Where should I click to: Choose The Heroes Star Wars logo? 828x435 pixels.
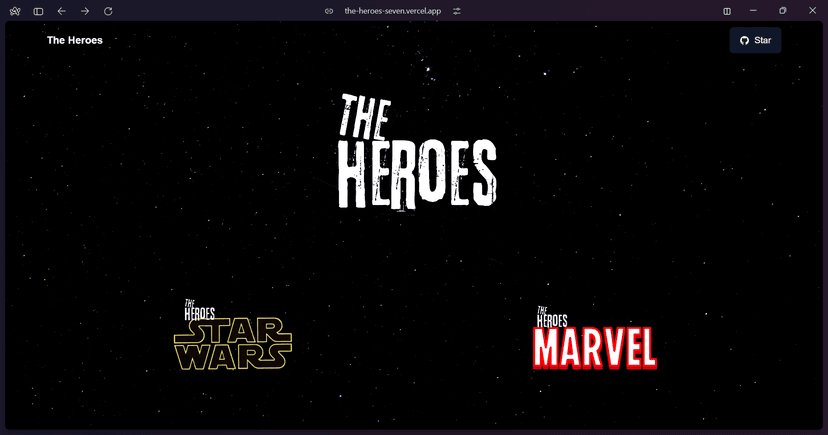(233, 335)
